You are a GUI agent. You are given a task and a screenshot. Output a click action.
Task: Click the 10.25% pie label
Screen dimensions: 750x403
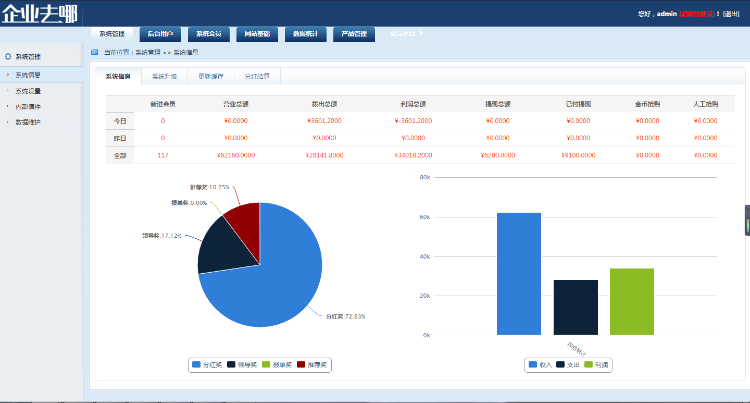pyautogui.click(x=210, y=187)
